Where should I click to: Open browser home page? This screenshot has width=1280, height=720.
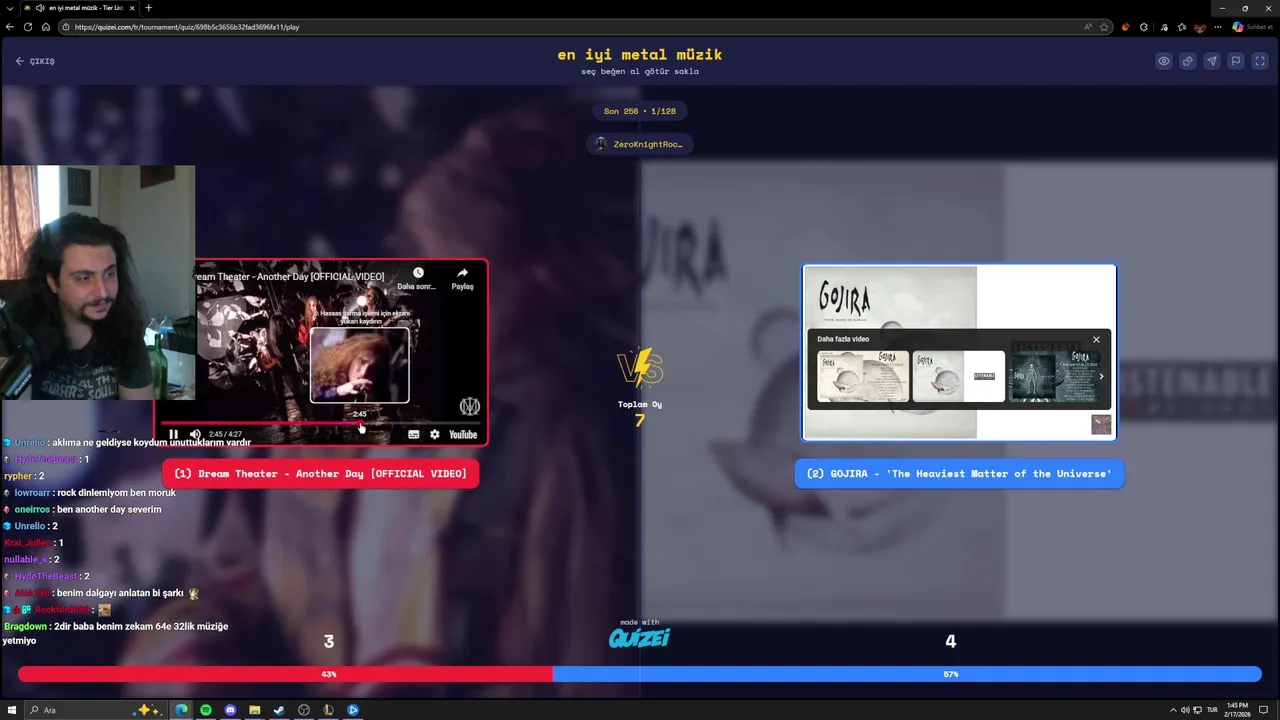coord(47,27)
